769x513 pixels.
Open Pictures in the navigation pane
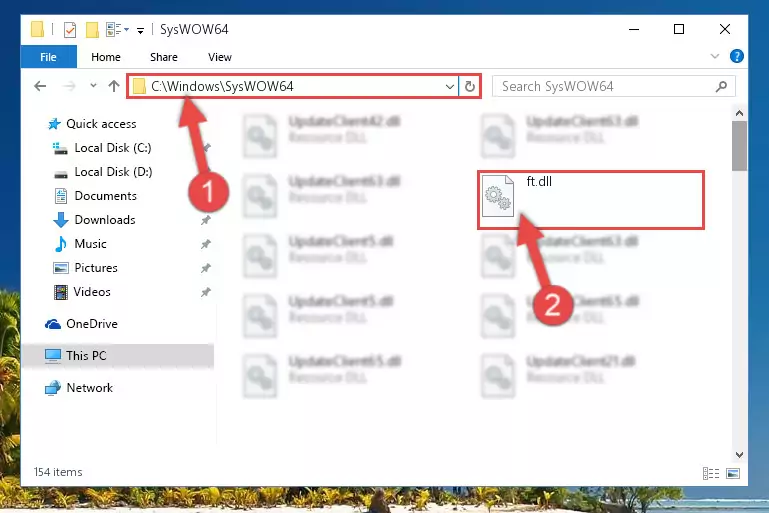96,268
